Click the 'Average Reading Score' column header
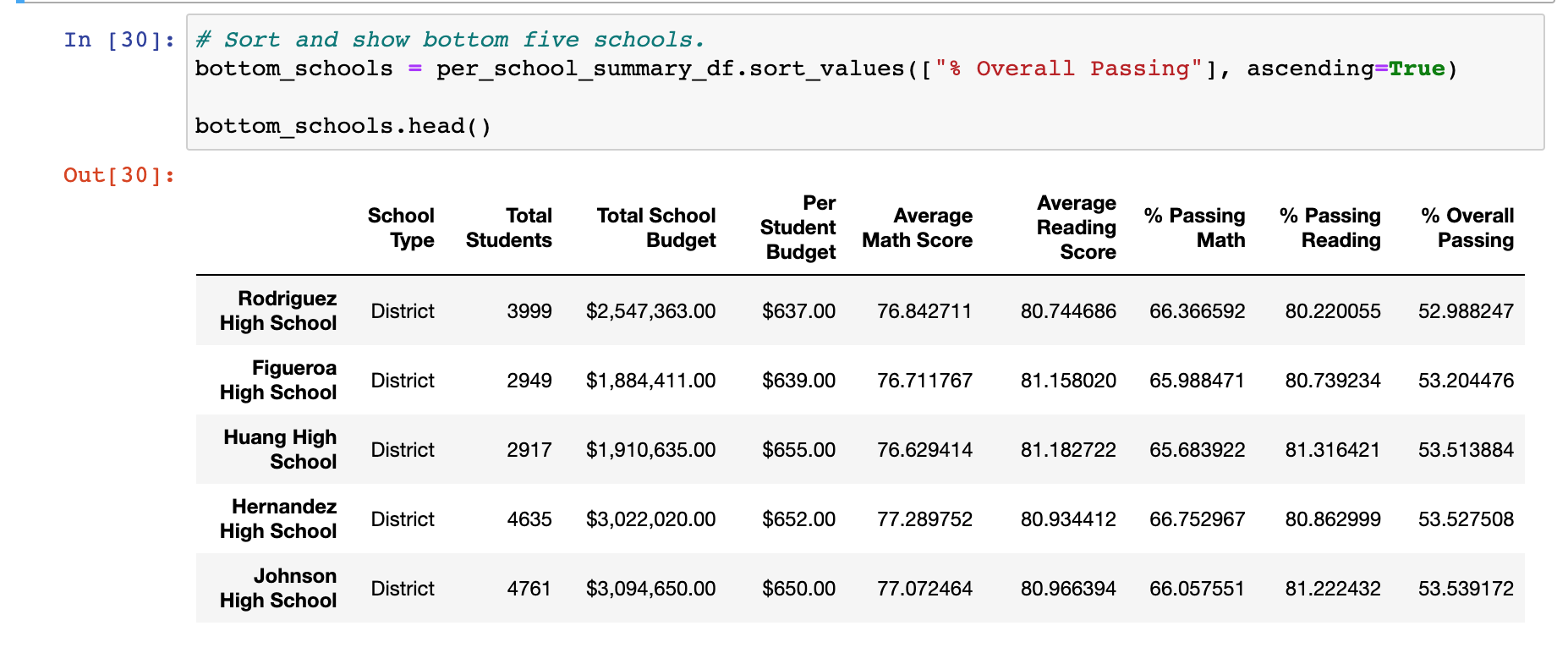Image resolution: width=1568 pixels, height=653 pixels. click(x=1077, y=228)
